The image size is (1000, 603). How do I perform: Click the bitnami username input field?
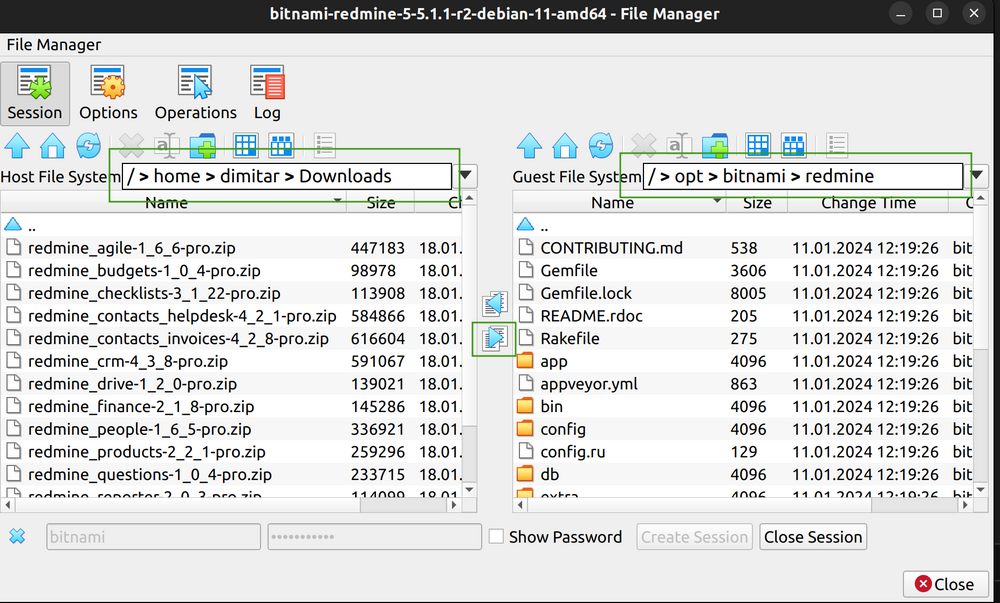click(153, 537)
